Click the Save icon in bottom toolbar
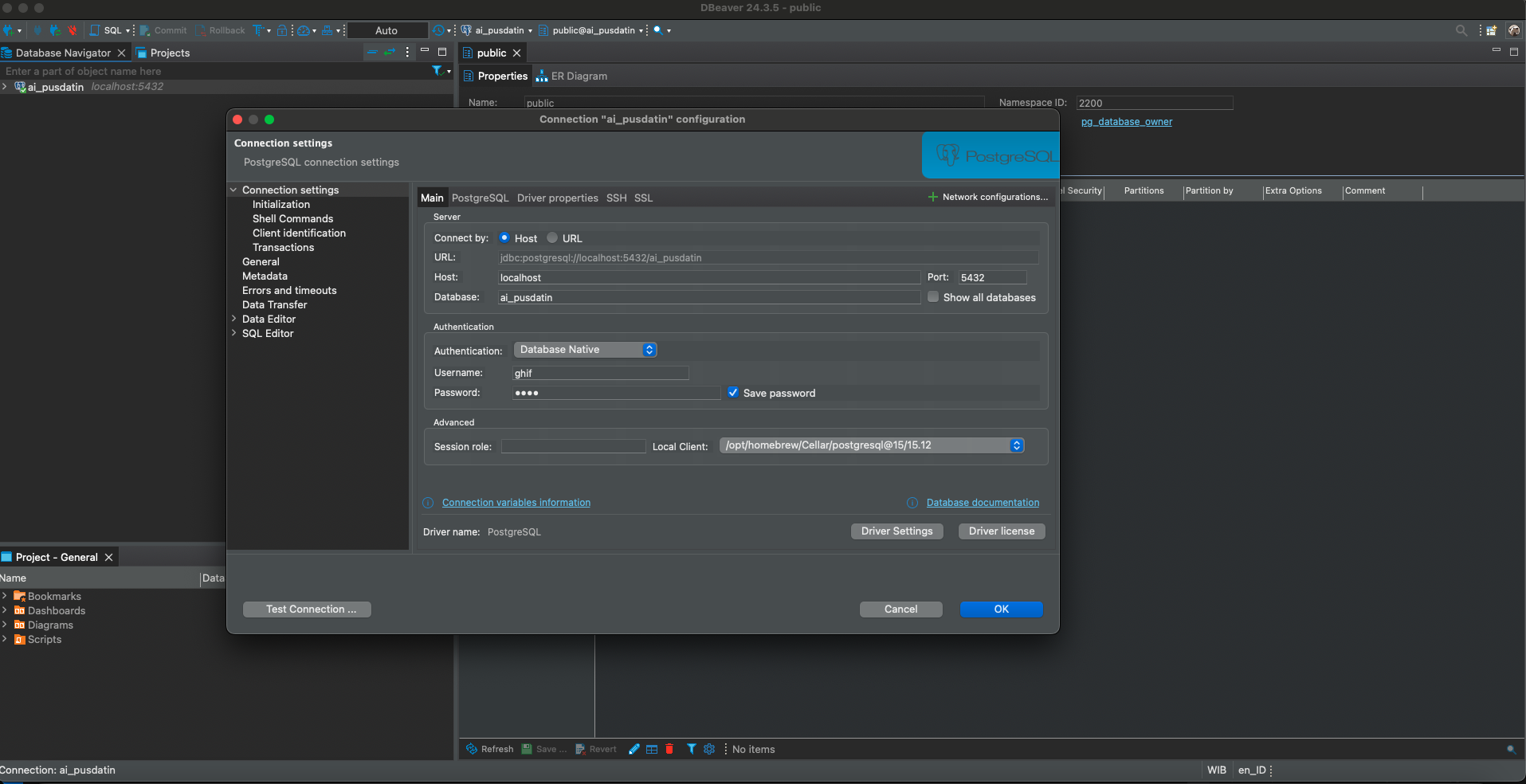The image size is (1526, 784). click(x=527, y=749)
